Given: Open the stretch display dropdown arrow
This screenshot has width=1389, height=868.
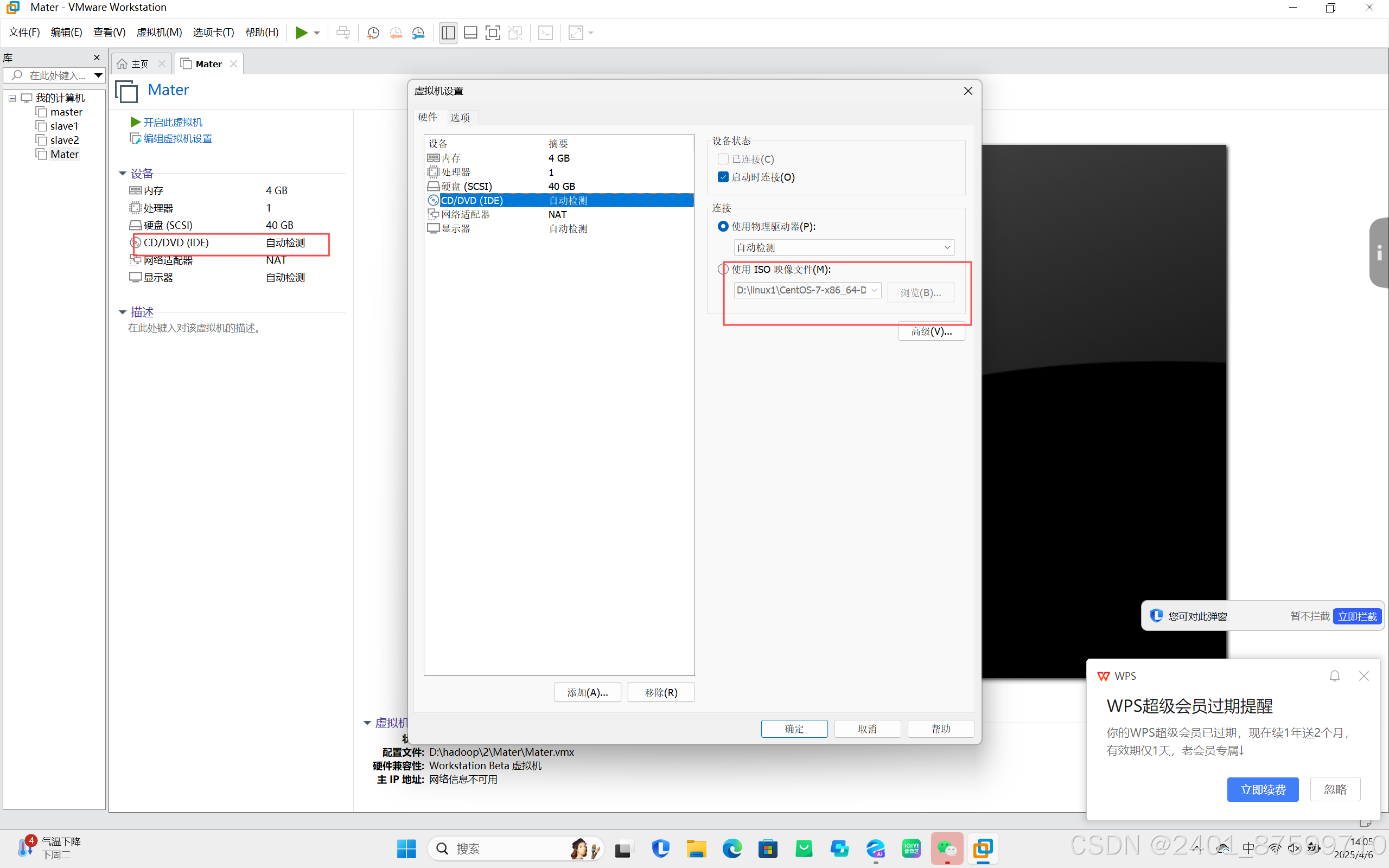Looking at the screenshot, I should point(591,33).
